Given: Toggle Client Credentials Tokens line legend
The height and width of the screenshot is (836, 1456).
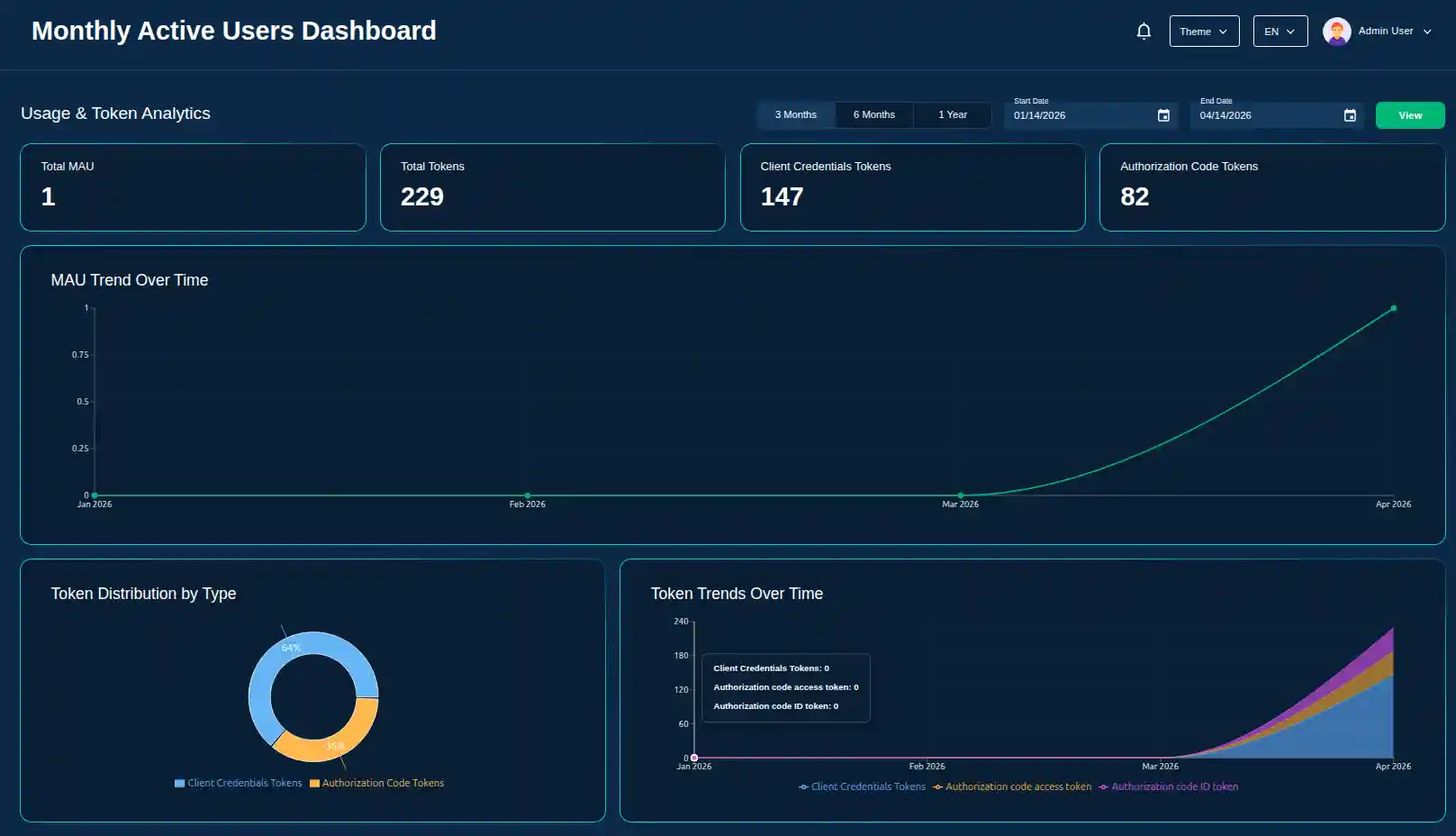Looking at the screenshot, I should pos(862,787).
